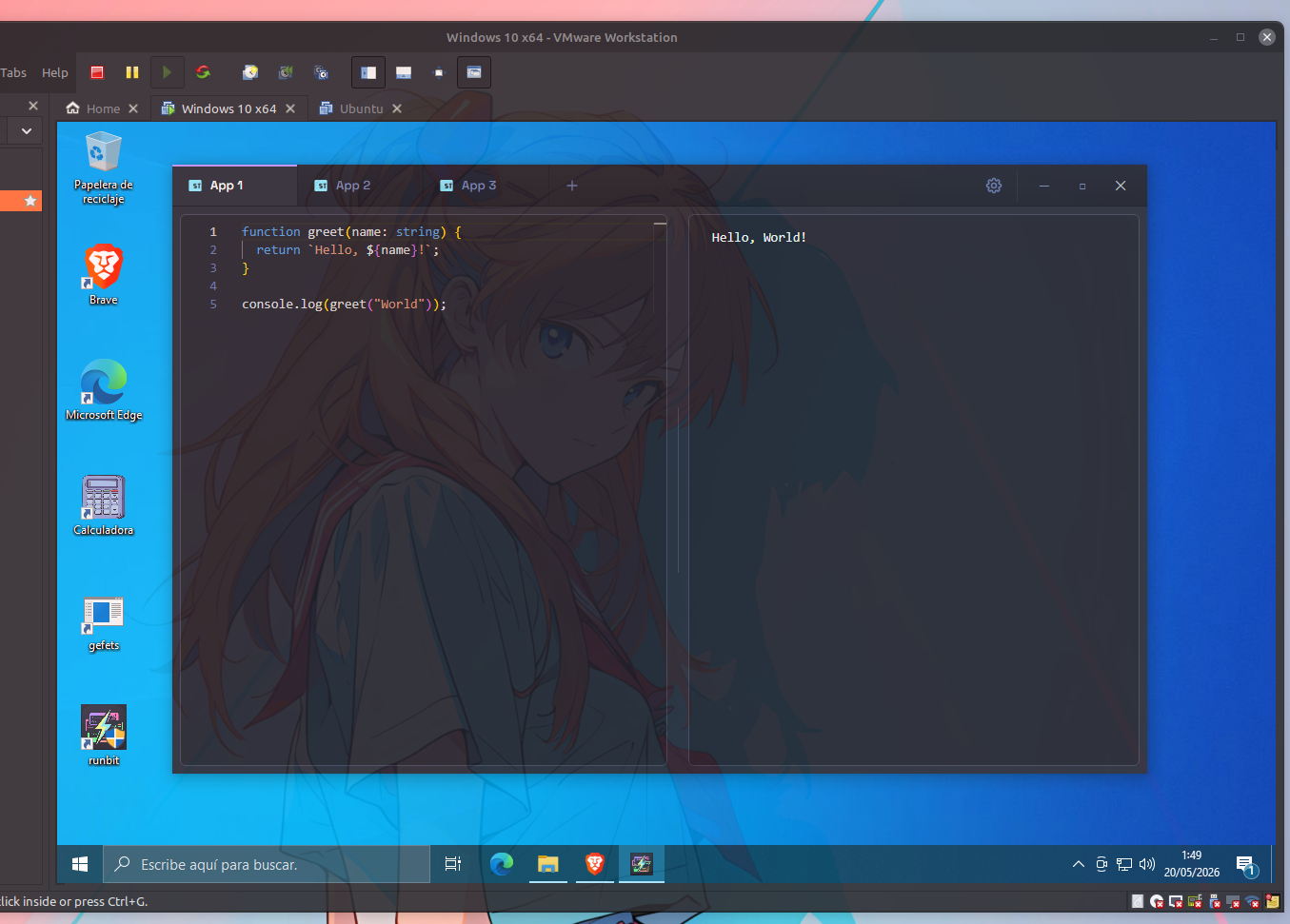Image resolution: width=1290 pixels, height=924 pixels.
Task: Toggle the VMware library sidebar view
Action: pyautogui.click(x=368, y=72)
